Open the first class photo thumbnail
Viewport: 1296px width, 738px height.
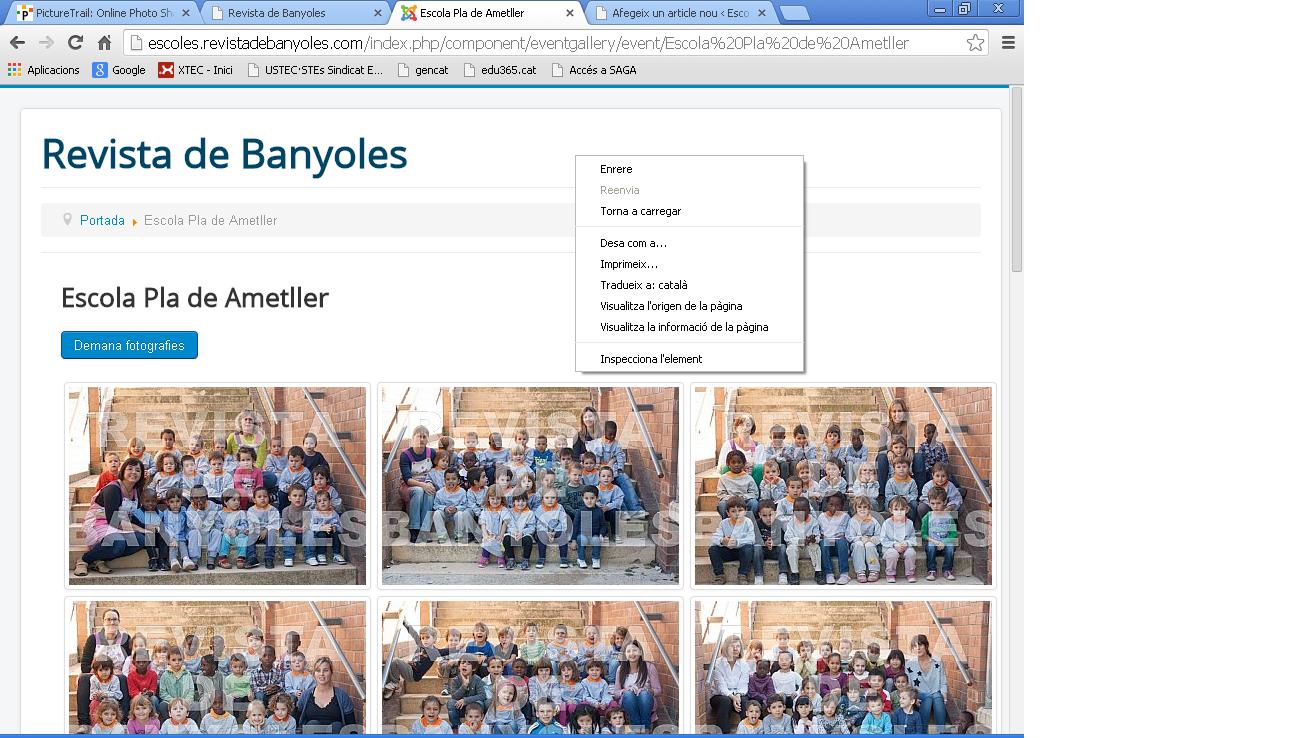(217, 485)
